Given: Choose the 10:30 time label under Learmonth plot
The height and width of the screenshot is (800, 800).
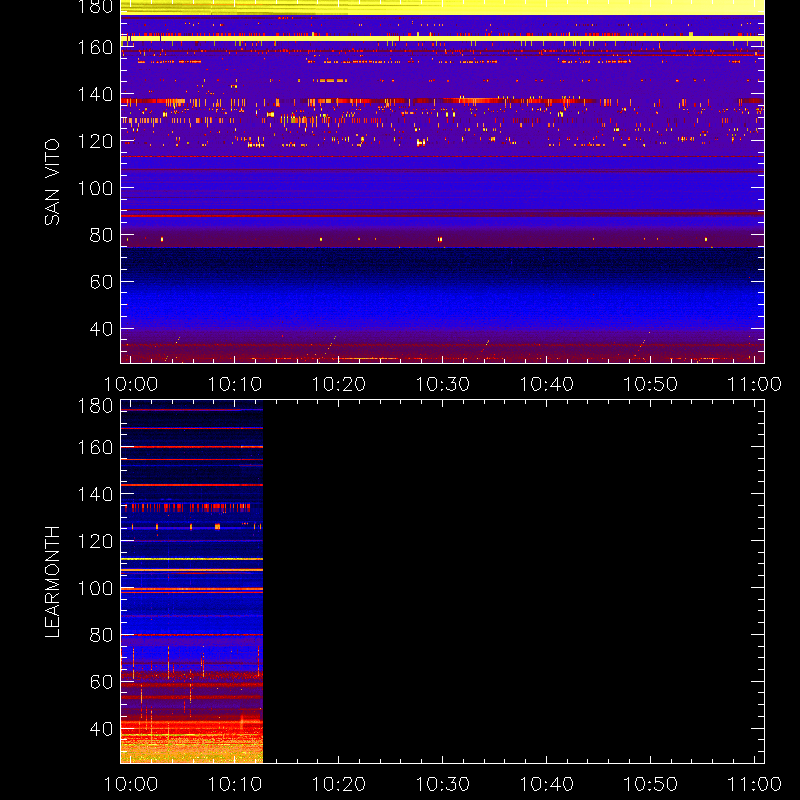Looking at the screenshot, I should (x=442, y=784).
